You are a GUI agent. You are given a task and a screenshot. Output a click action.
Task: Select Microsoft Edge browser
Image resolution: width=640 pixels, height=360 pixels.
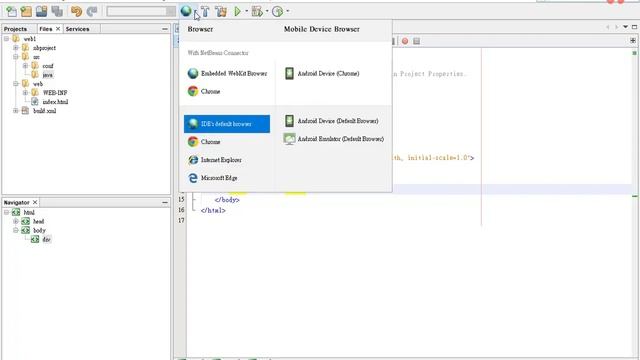pyautogui.click(x=213, y=178)
